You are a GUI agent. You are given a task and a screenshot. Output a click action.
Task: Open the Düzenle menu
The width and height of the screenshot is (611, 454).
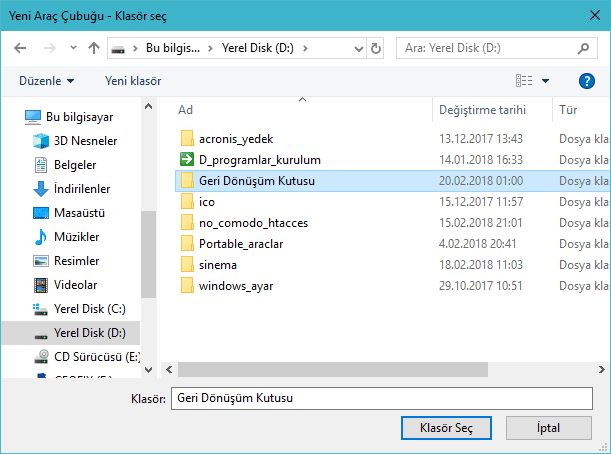[46, 81]
